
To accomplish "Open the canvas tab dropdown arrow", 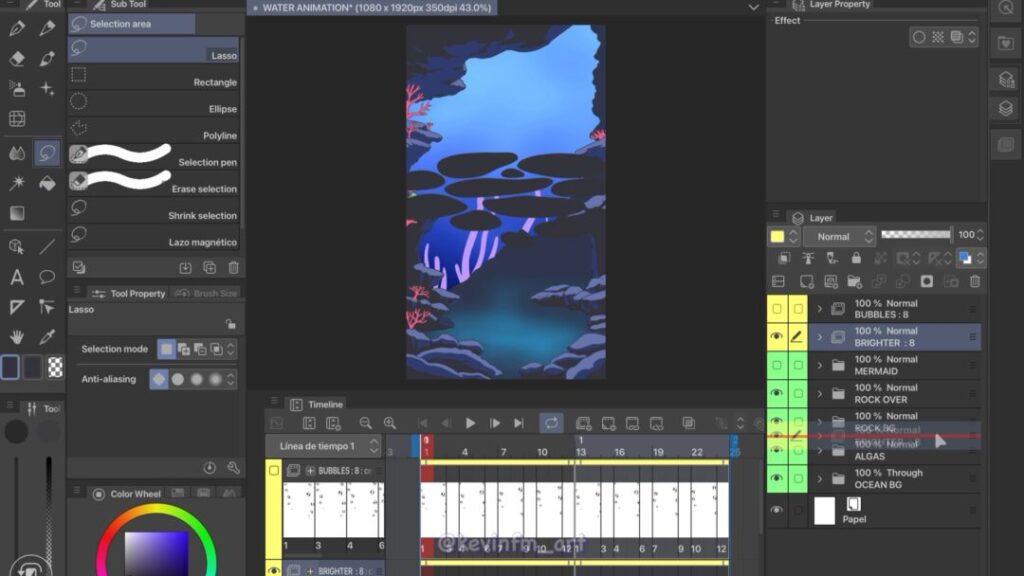I will click(753, 8).
